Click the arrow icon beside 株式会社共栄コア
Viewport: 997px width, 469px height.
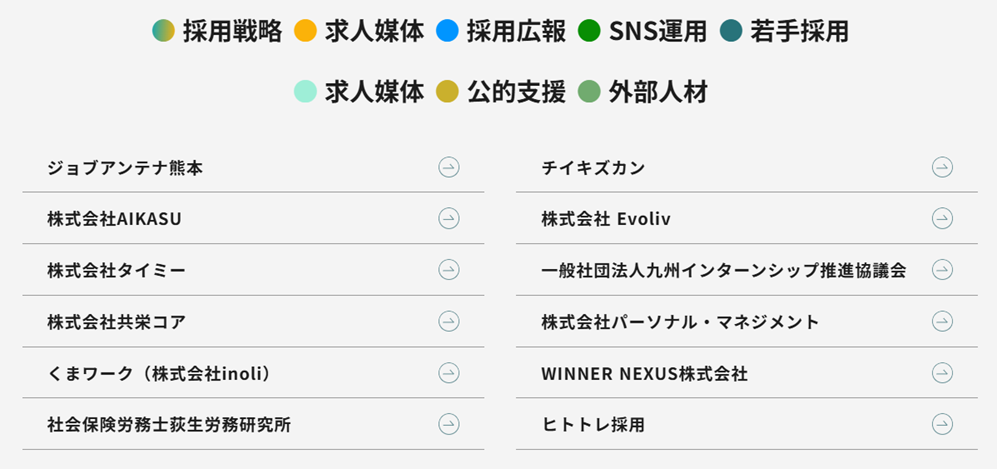(449, 321)
